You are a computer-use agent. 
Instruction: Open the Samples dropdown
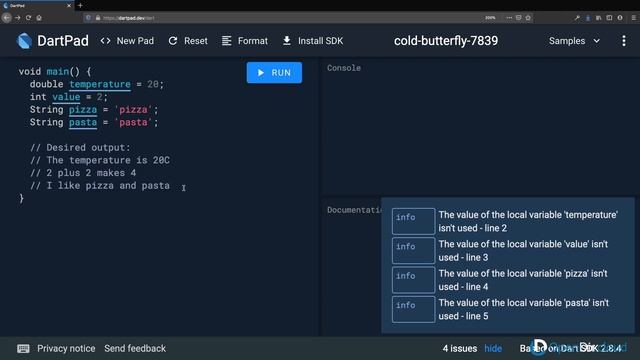pos(574,41)
